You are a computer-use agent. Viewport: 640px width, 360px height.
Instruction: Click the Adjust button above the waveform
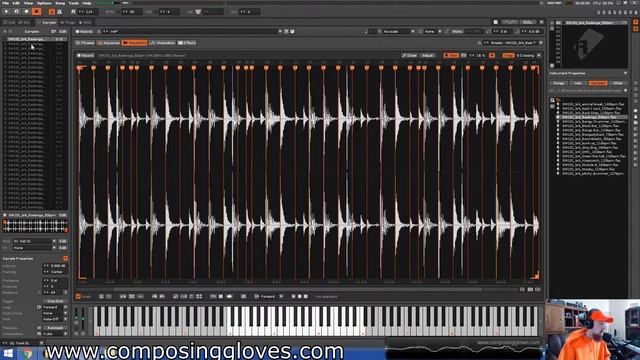pyautogui.click(x=427, y=56)
